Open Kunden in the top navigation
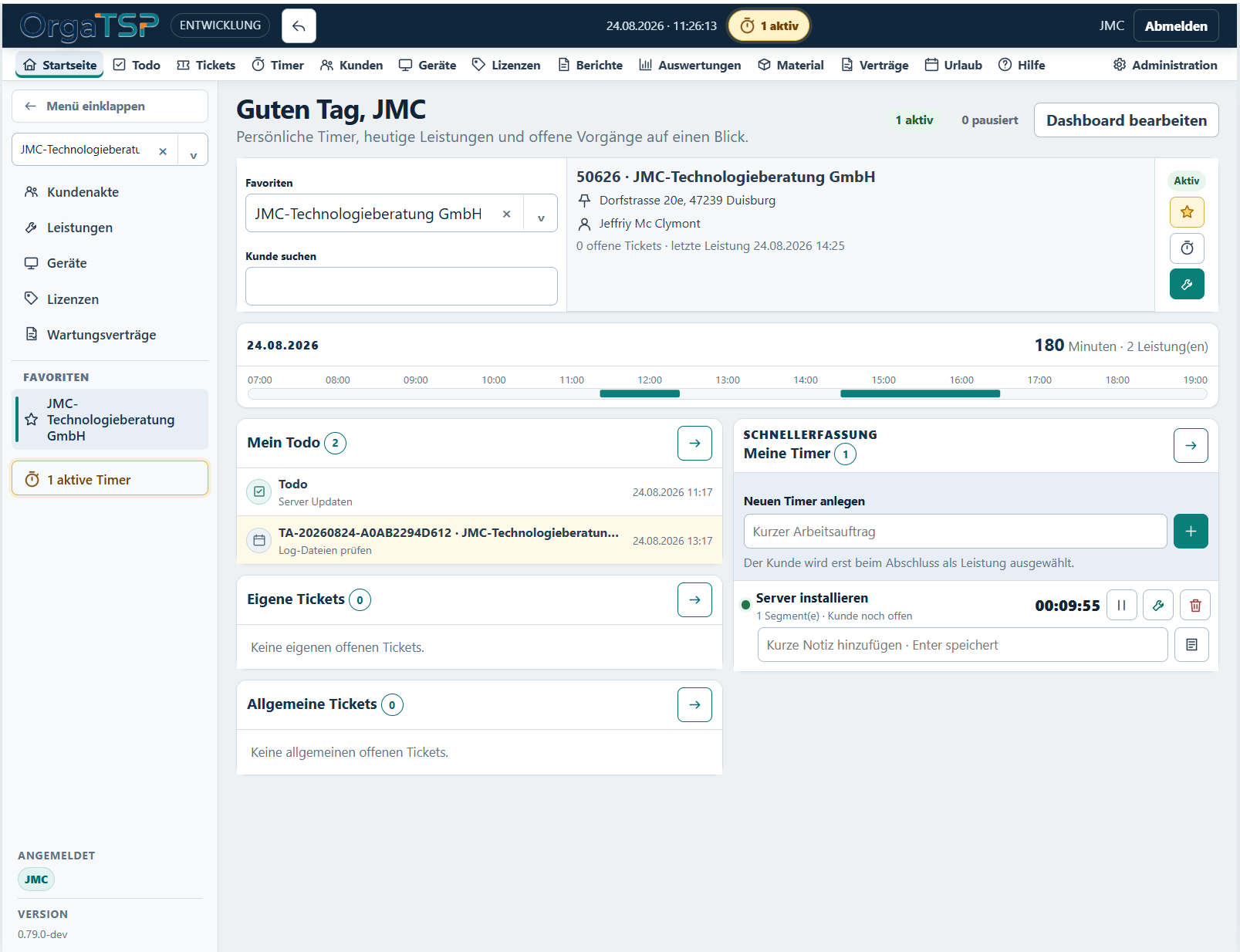This screenshot has width=1240, height=952. 351,65
